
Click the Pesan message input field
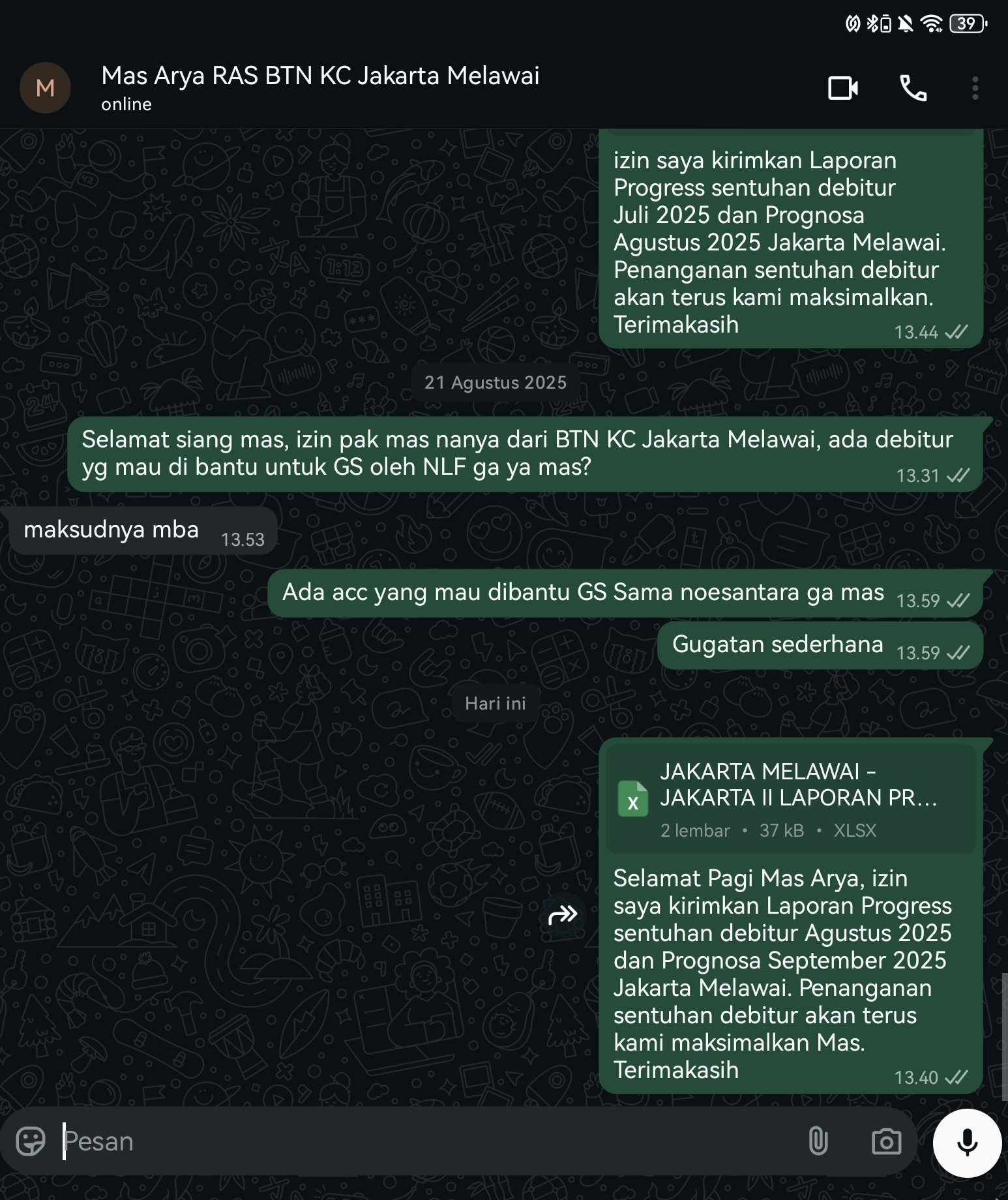point(430,1141)
